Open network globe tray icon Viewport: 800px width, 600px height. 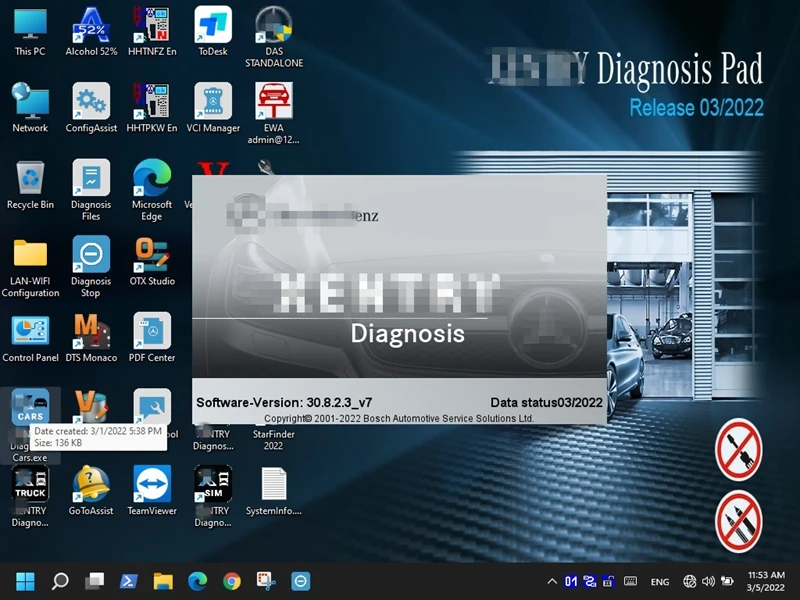689,581
